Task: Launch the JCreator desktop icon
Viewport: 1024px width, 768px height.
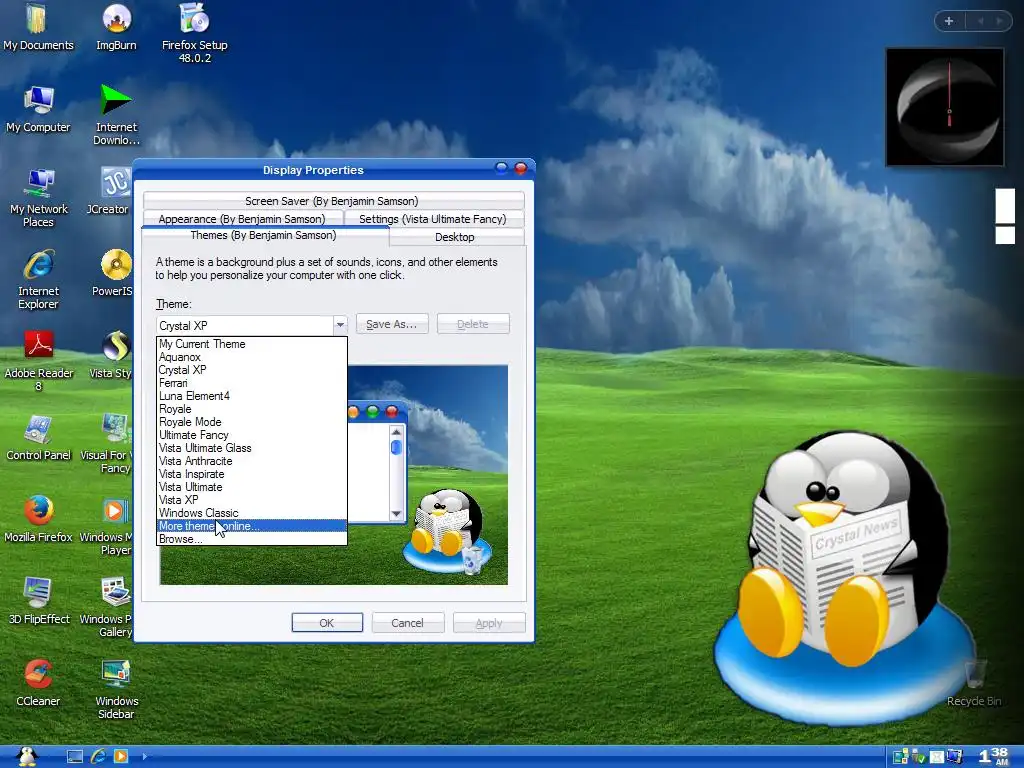Action: pos(108,190)
